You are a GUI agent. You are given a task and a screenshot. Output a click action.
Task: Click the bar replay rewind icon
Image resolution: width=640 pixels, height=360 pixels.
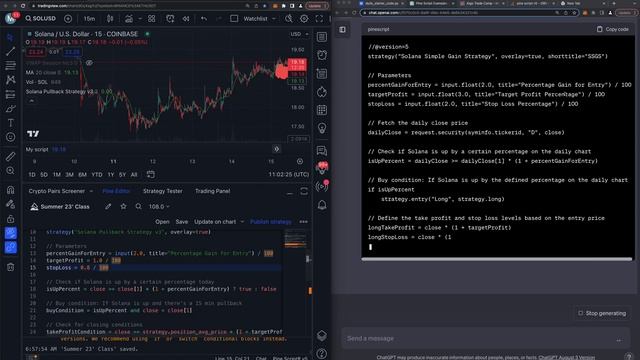pos(186,19)
